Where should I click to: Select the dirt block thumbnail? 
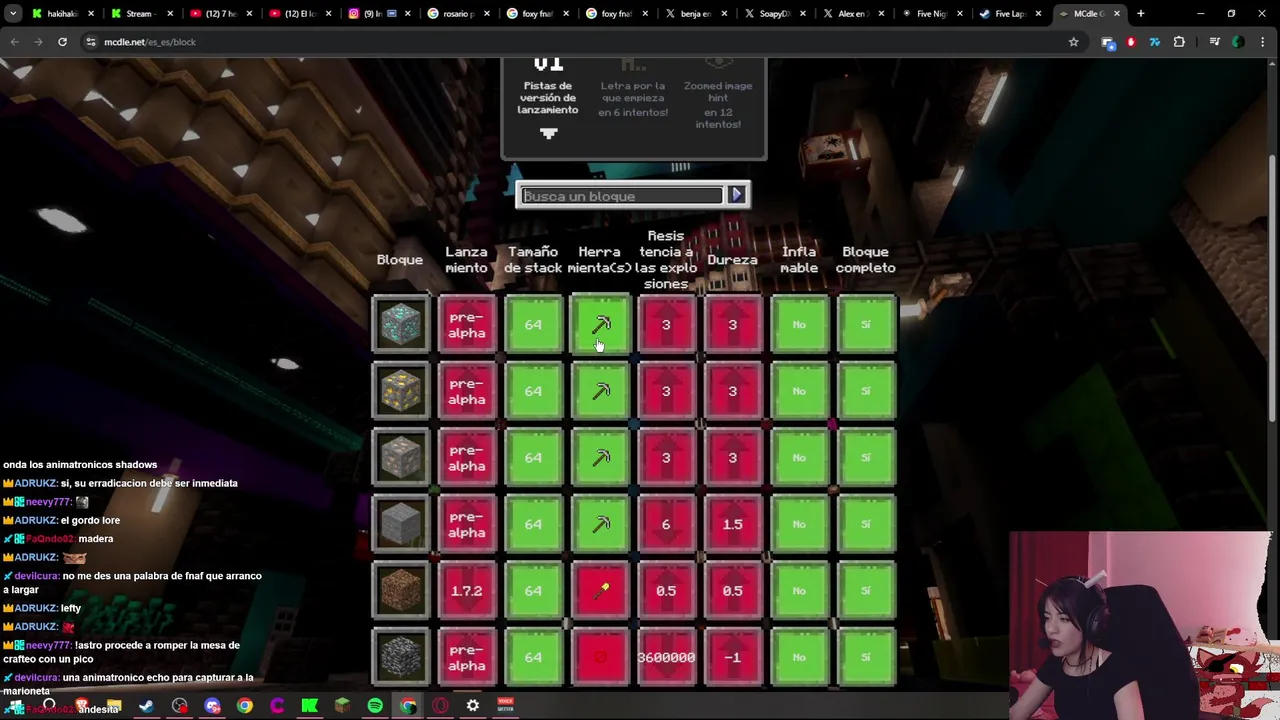(401, 591)
